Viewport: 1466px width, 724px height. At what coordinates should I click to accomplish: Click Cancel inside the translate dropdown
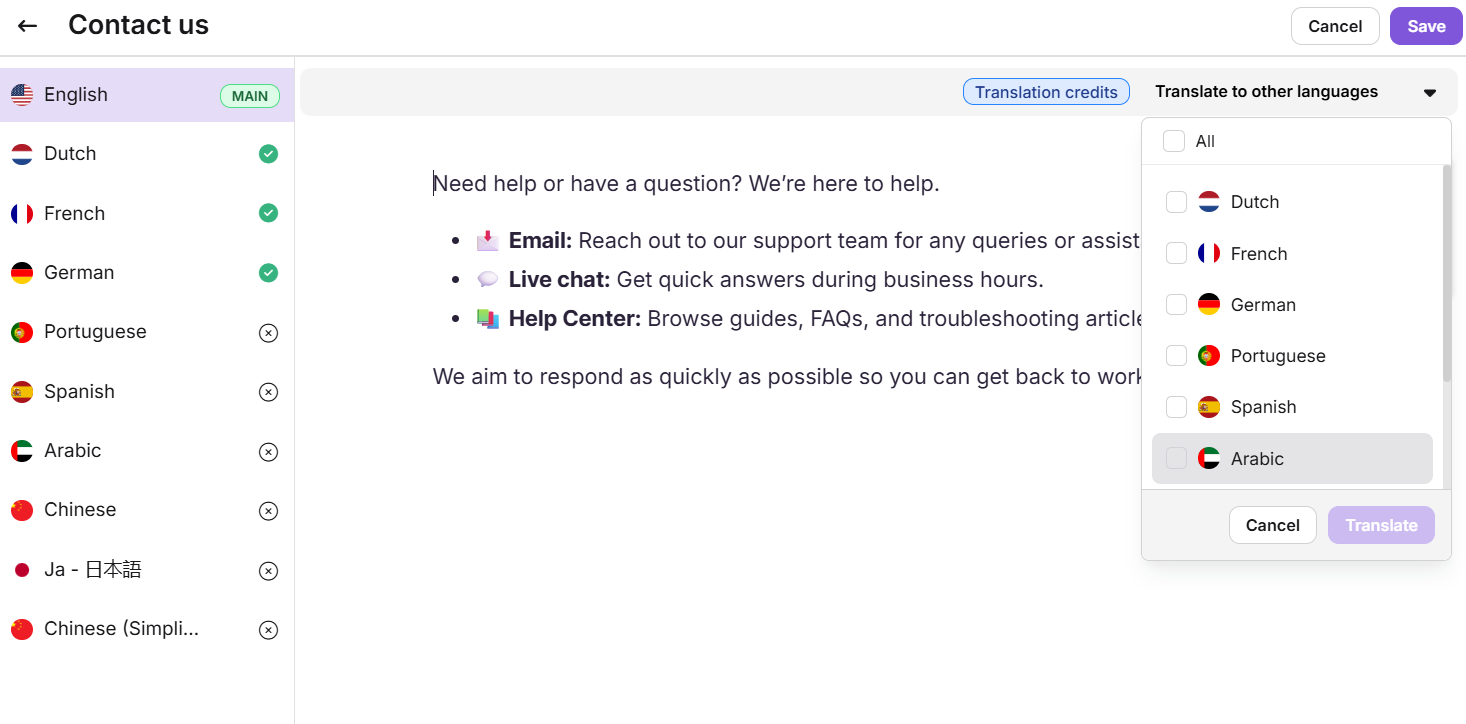pyautogui.click(x=1272, y=524)
